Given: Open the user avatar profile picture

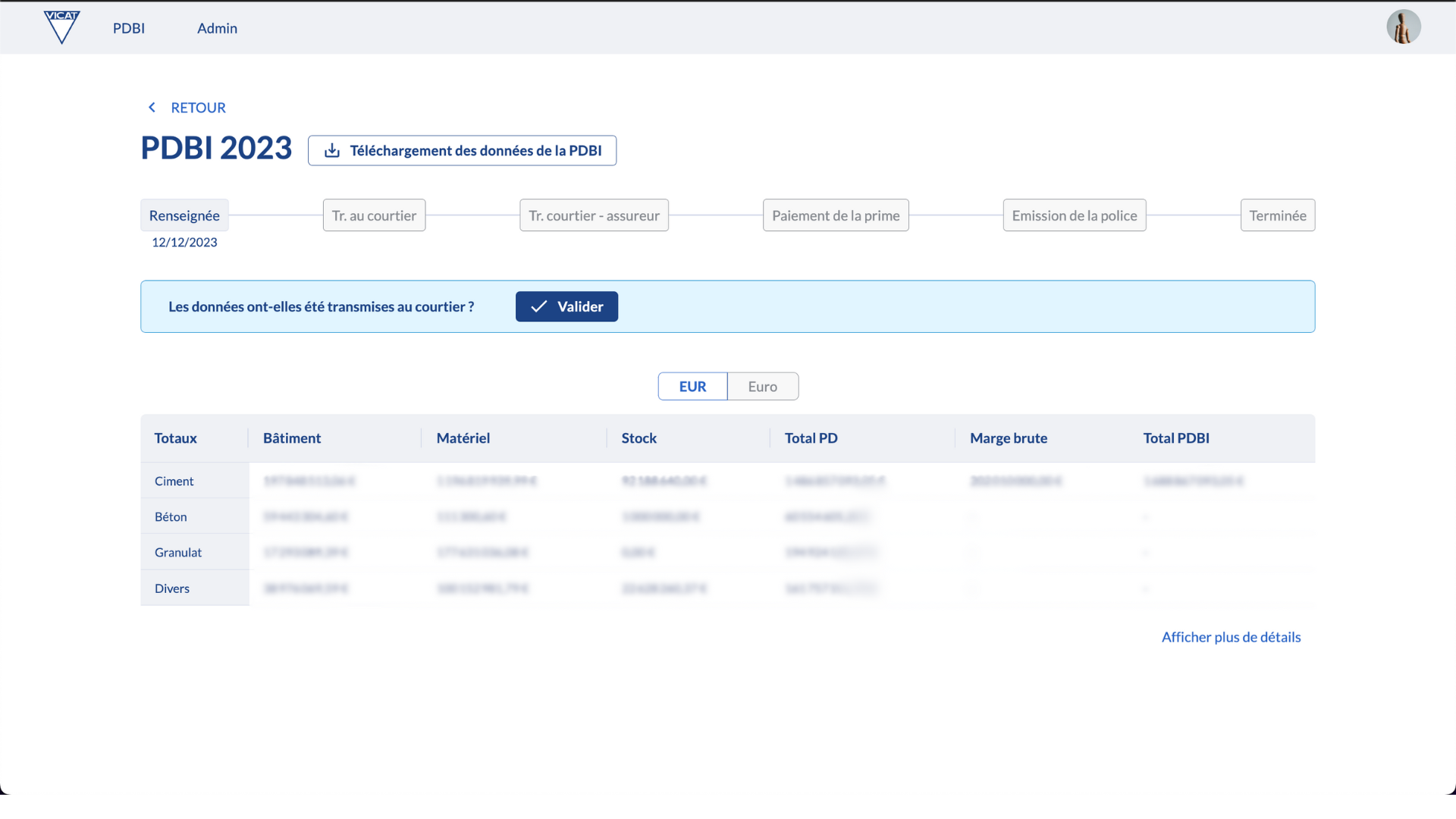Looking at the screenshot, I should click(1403, 27).
